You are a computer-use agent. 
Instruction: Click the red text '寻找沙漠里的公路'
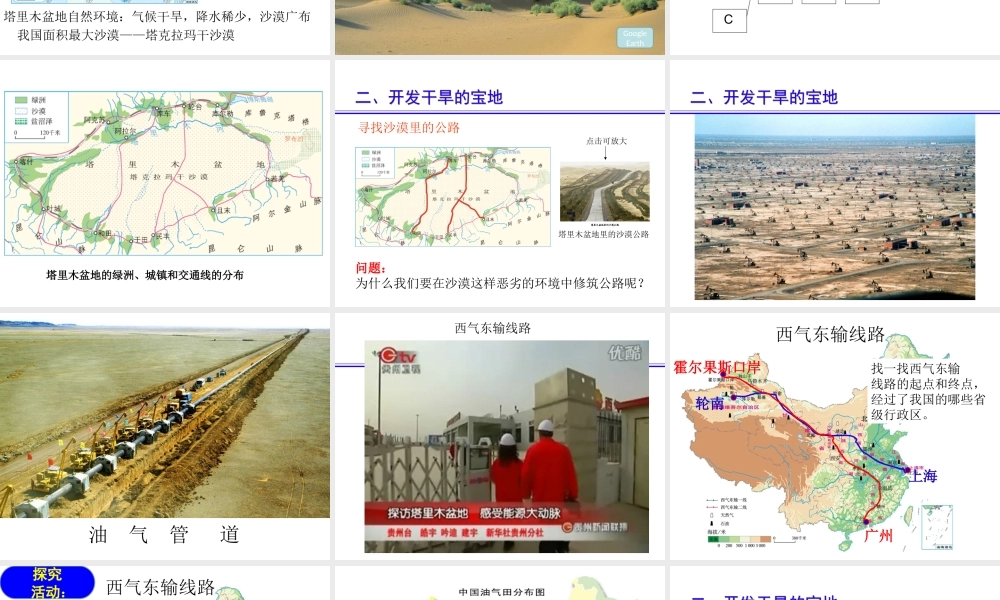click(409, 128)
